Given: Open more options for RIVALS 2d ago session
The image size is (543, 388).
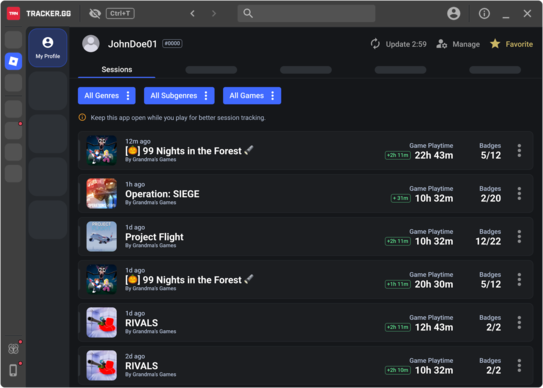Looking at the screenshot, I should 519,365.
